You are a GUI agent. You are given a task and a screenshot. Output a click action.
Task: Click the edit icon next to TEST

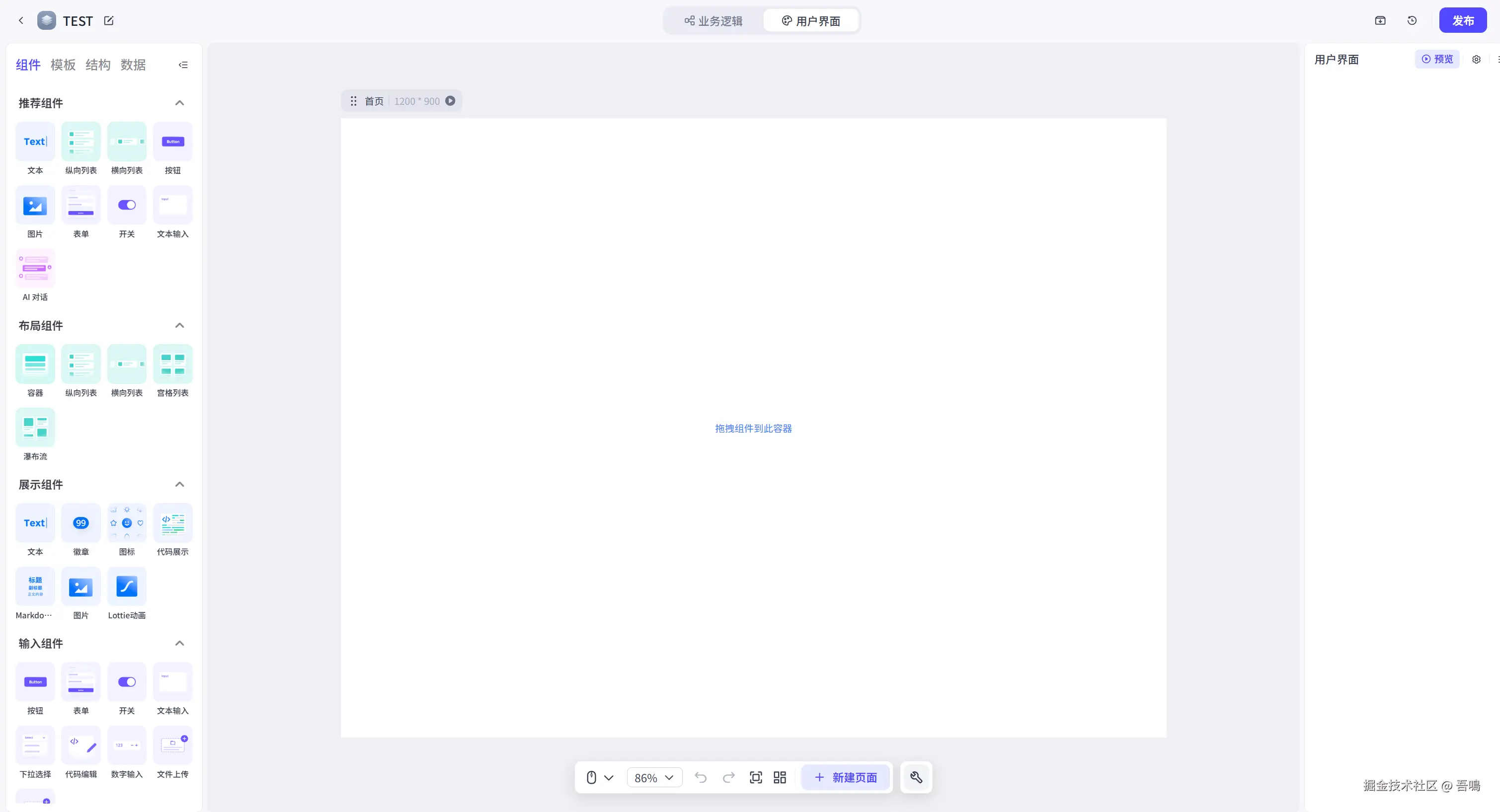[x=109, y=20]
